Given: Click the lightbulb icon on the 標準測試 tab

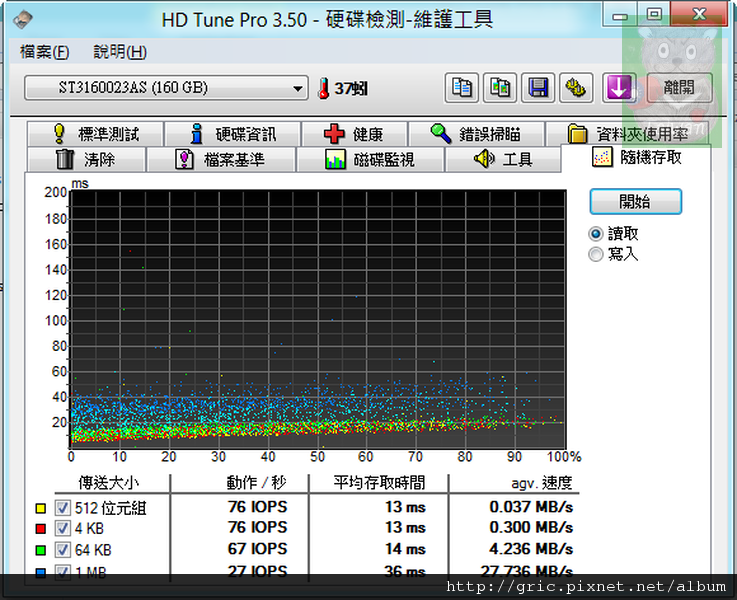Looking at the screenshot, I should coord(59,134).
